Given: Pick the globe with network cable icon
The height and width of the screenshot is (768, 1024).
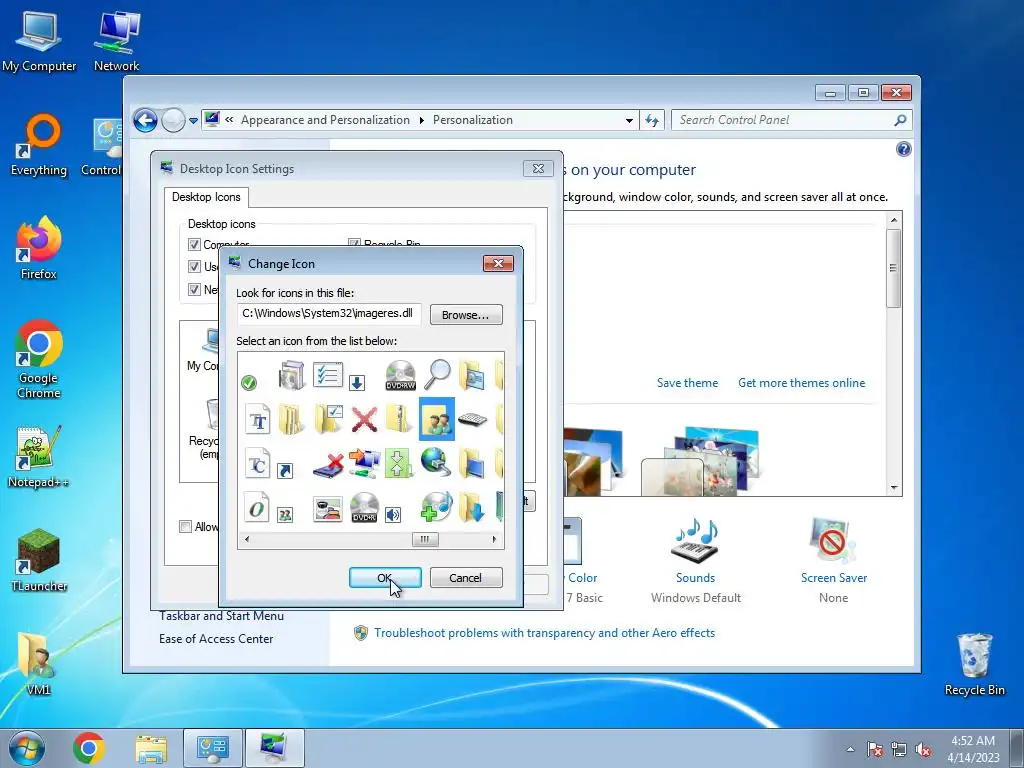Looking at the screenshot, I should click(436, 462).
